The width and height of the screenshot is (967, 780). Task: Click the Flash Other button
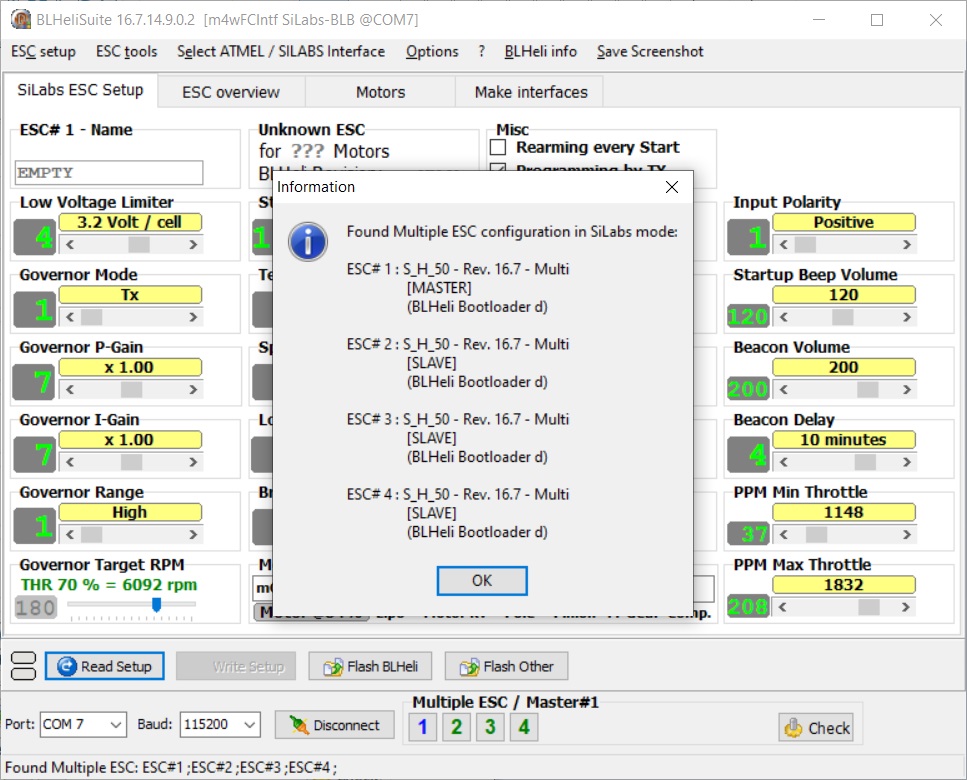(x=506, y=666)
